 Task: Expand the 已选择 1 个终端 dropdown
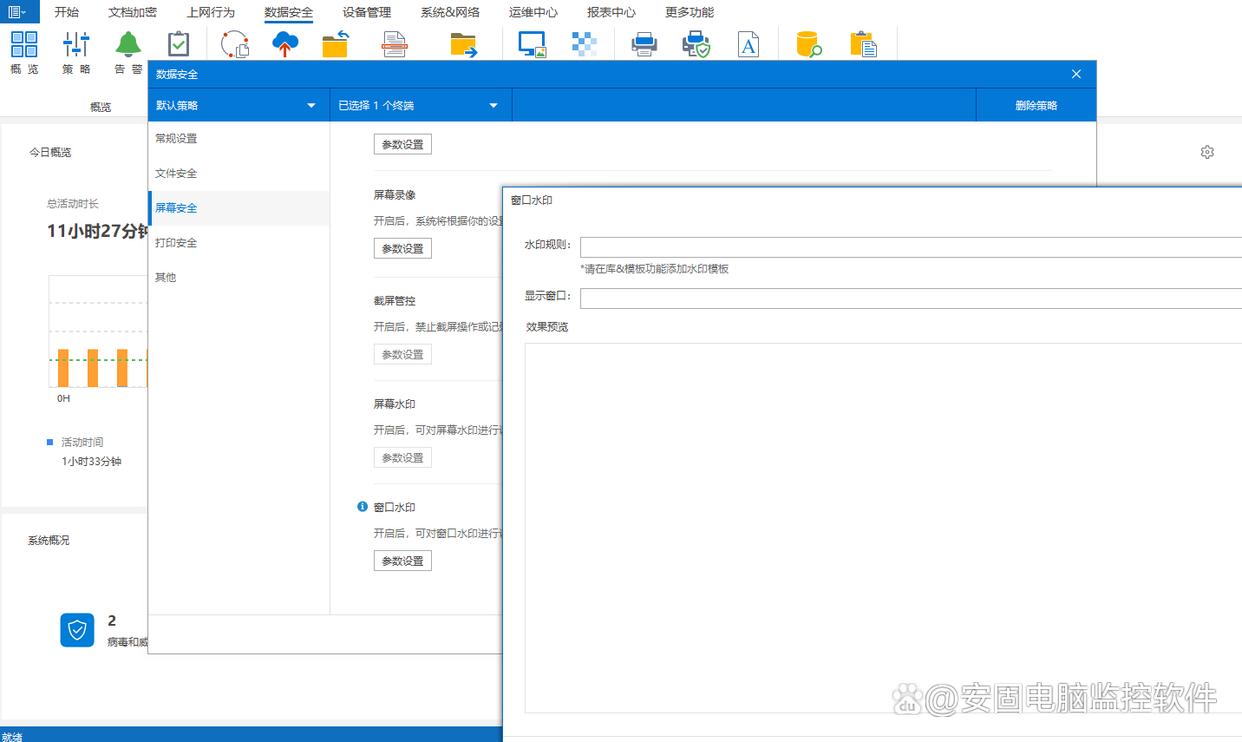(420, 105)
